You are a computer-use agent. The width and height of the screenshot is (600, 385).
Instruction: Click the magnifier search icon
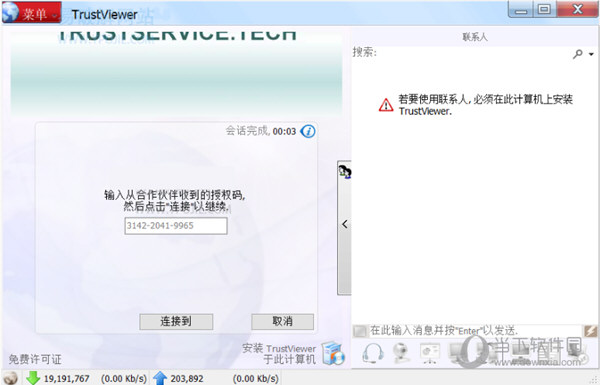click(577, 54)
